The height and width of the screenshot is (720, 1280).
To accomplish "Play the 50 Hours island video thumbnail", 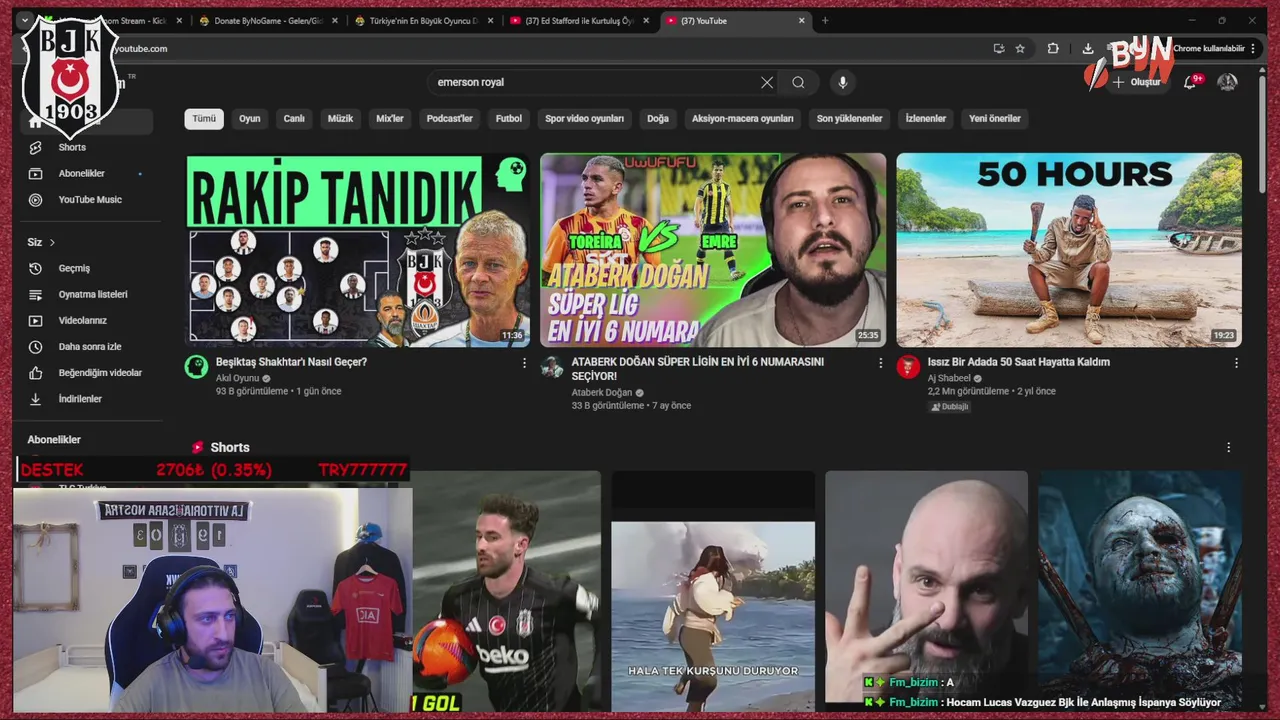I will pos(1069,250).
